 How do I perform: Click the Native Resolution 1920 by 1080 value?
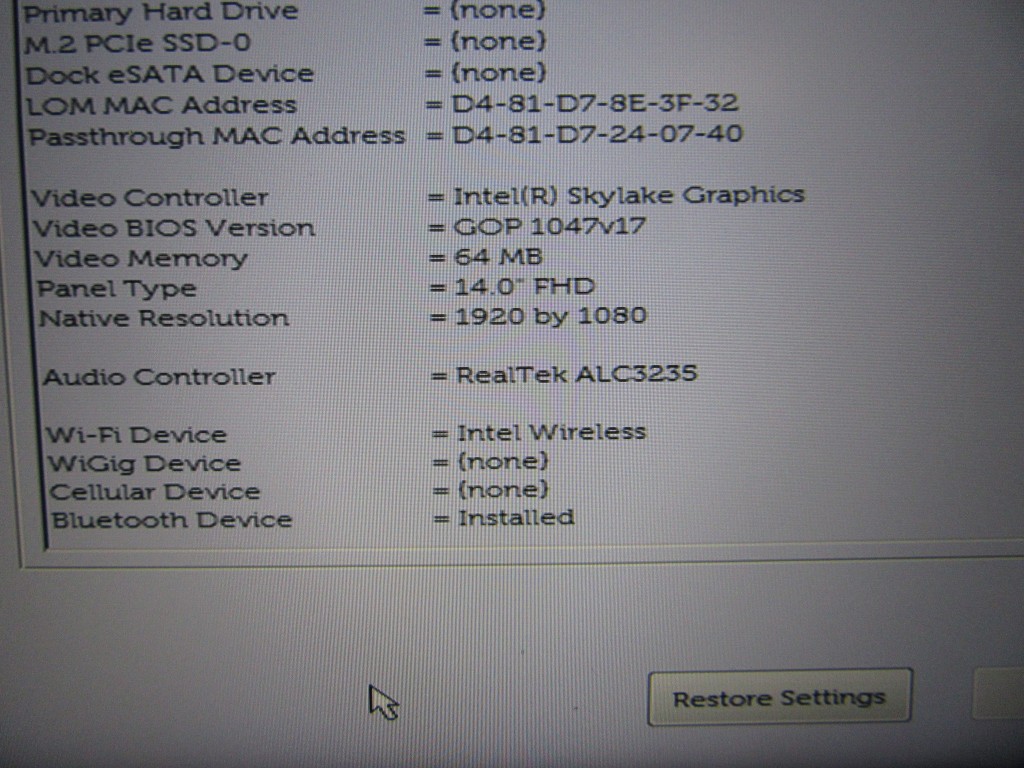pyautogui.click(x=551, y=316)
